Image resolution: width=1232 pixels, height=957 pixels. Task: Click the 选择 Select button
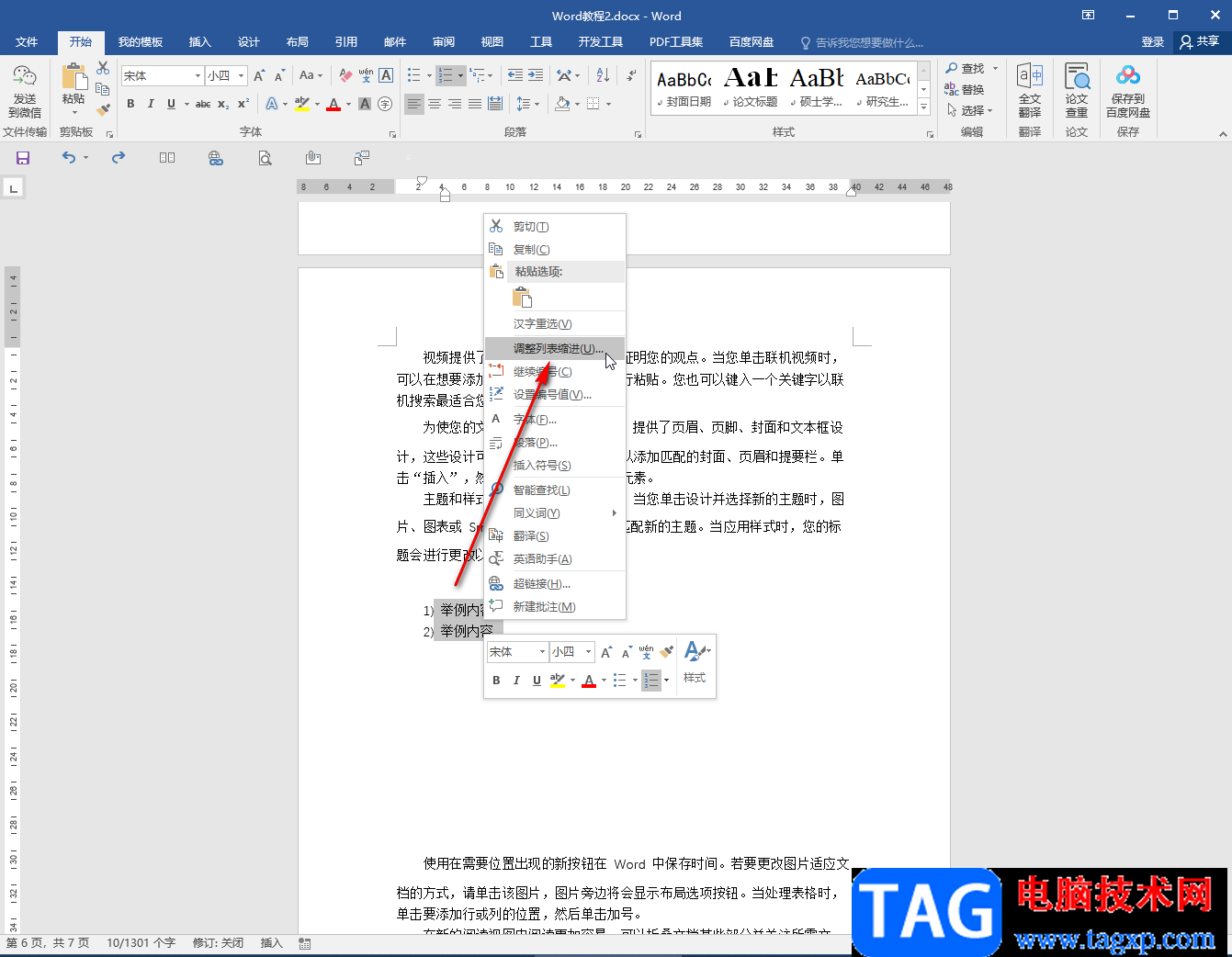pyautogui.click(x=969, y=110)
